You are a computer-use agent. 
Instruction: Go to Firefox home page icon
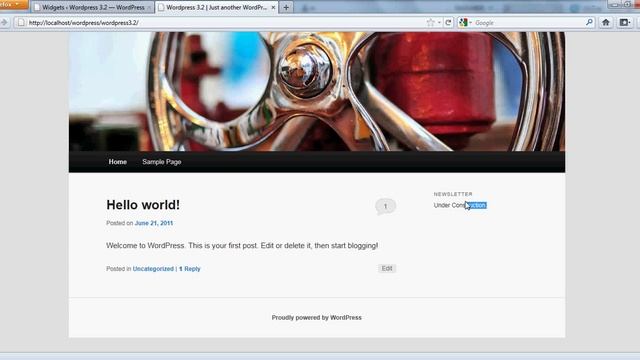606,22
